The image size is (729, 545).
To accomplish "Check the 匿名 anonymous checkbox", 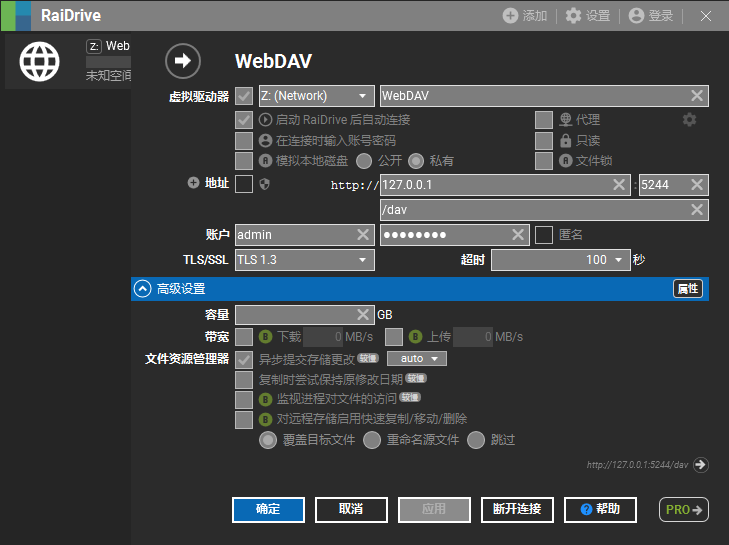I will pos(544,235).
